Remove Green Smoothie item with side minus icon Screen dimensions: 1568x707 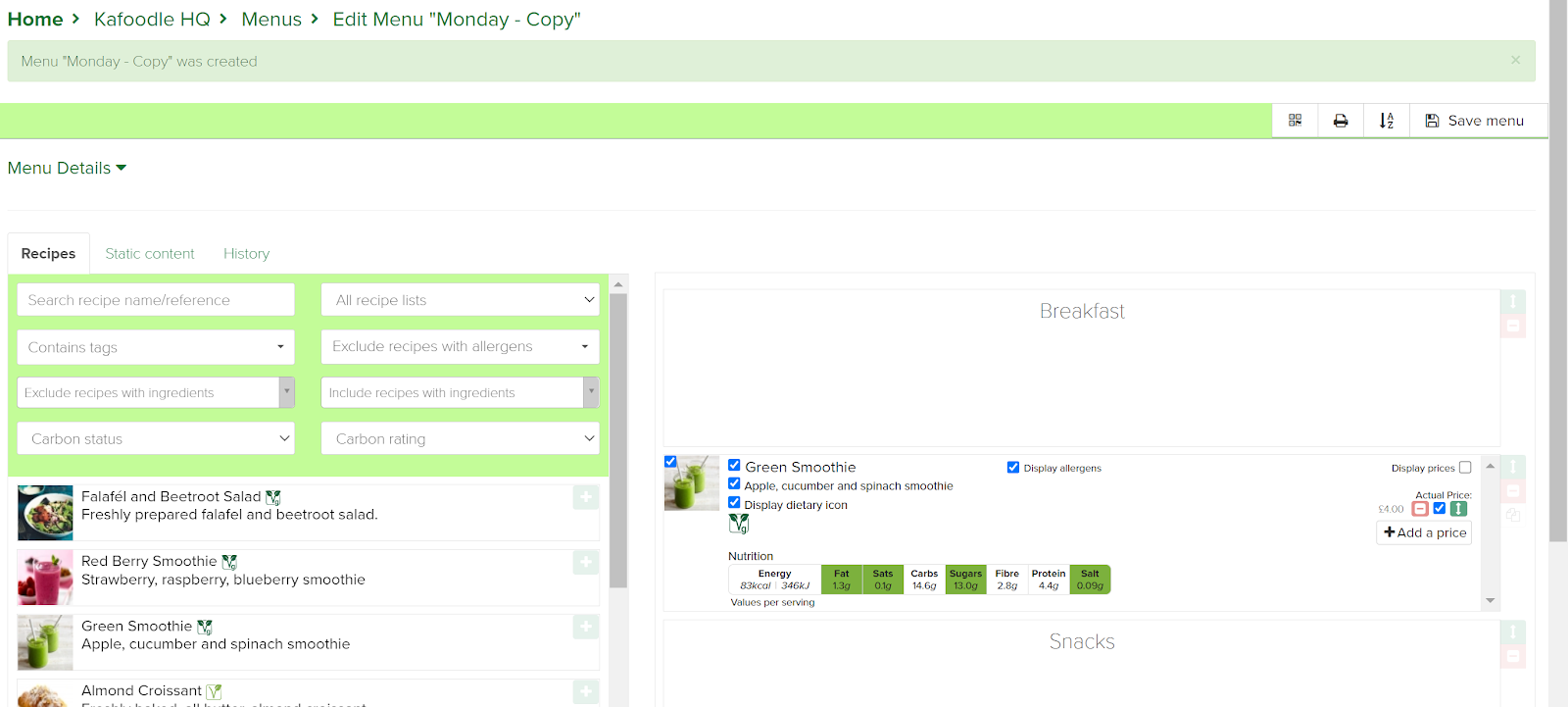1513,491
